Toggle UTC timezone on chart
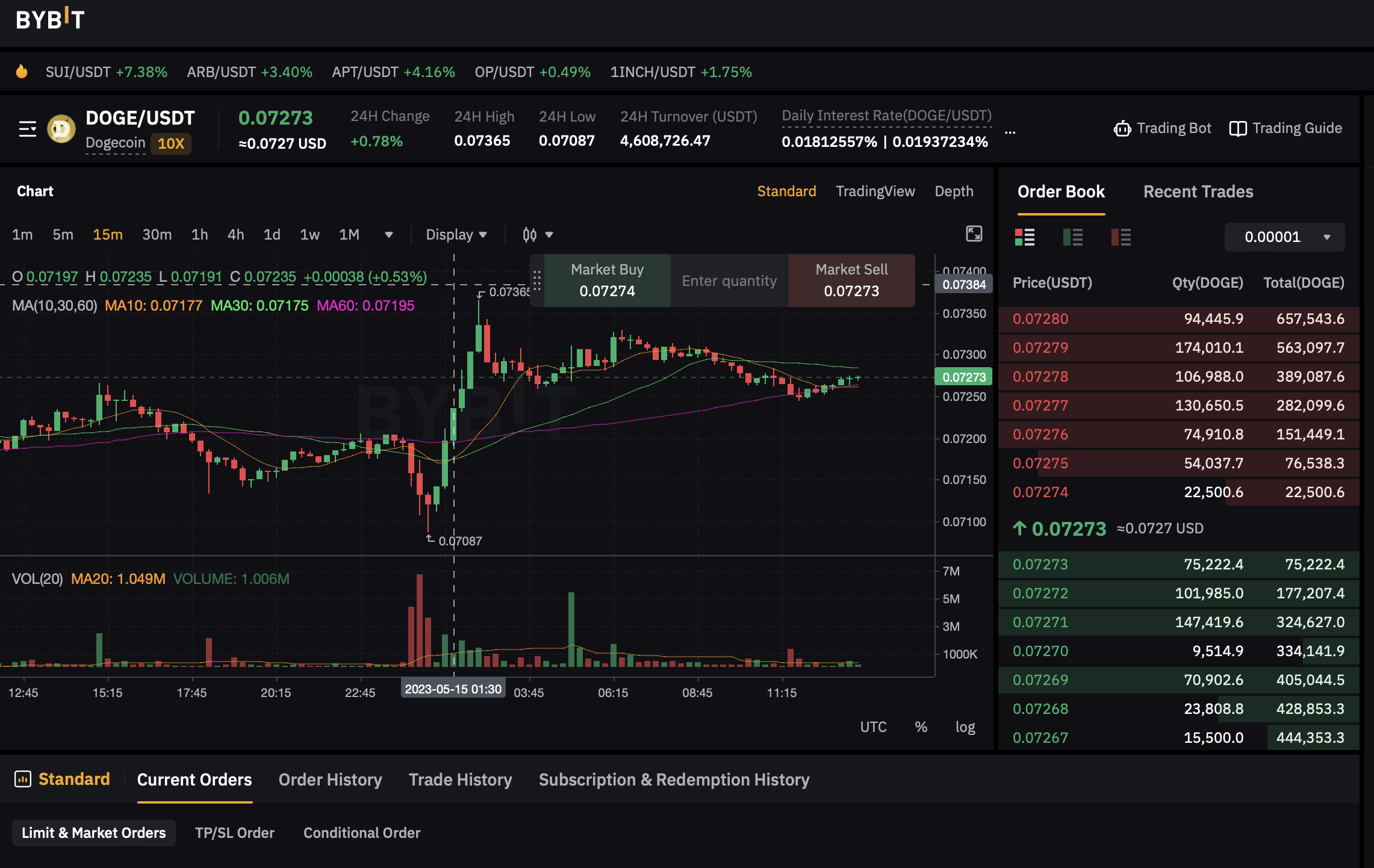The height and width of the screenshot is (868, 1374). coord(873,727)
